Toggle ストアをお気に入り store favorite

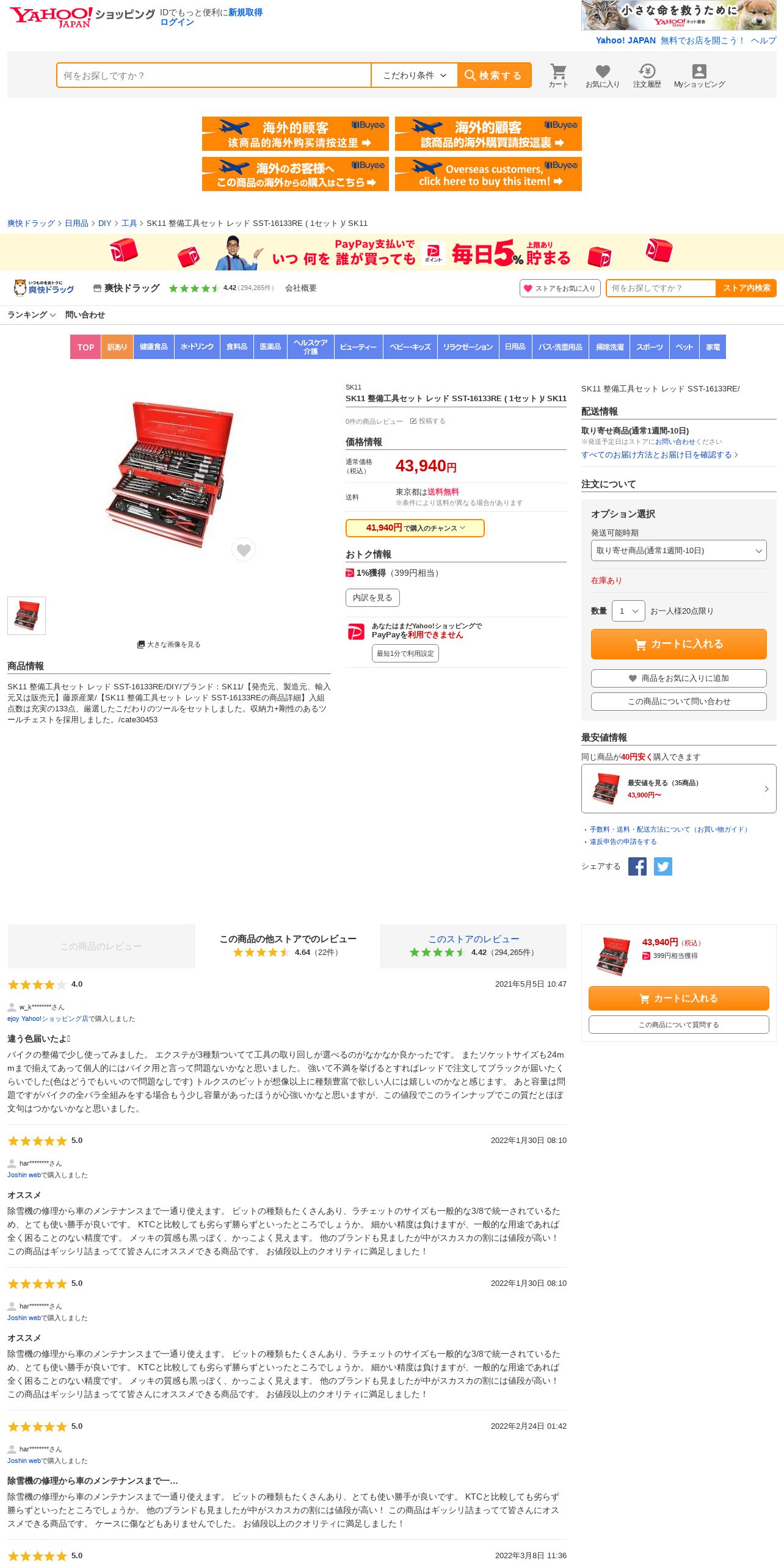point(560,288)
